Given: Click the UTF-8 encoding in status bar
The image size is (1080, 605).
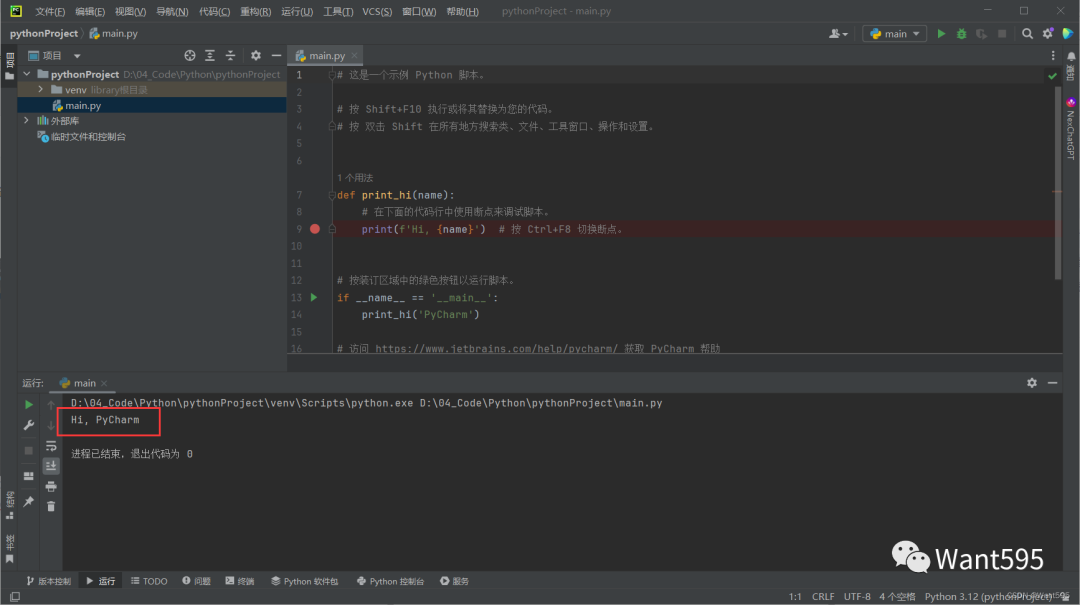Looking at the screenshot, I should tap(857, 597).
